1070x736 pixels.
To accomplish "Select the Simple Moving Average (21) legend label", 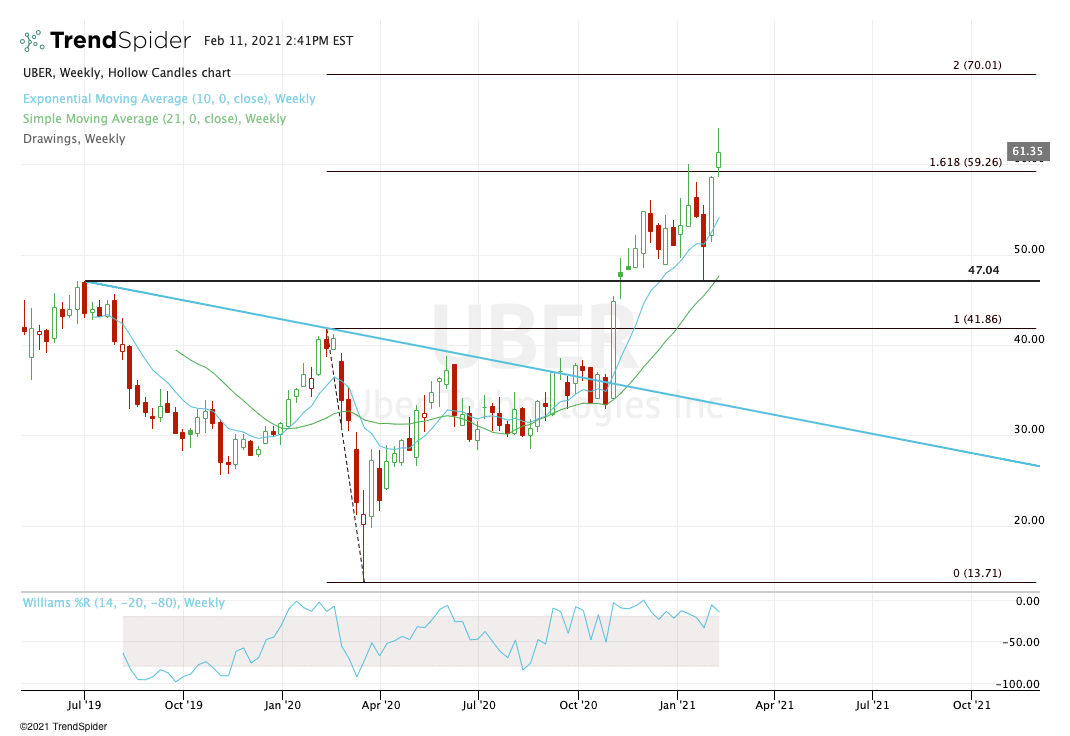I will pyautogui.click(x=154, y=119).
